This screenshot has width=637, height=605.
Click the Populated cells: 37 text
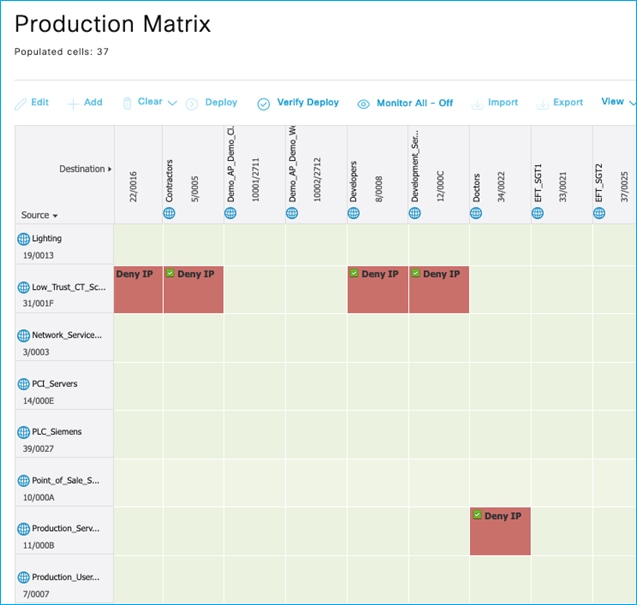pyautogui.click(x=61, y=52)
